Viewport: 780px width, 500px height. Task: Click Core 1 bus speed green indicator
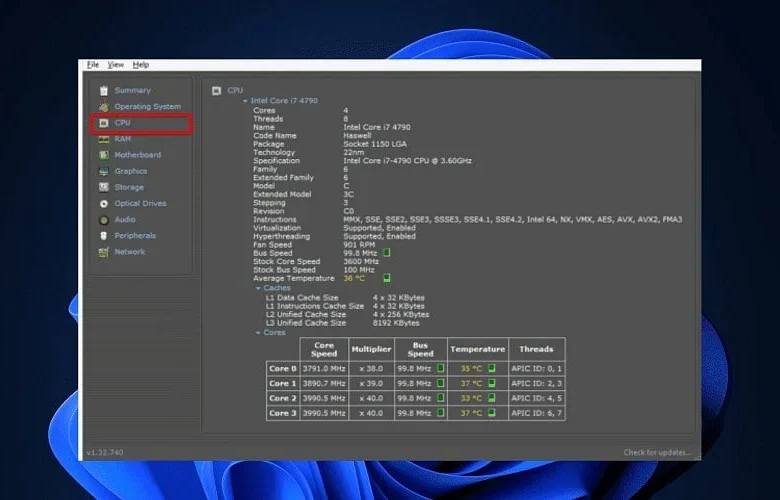(440, 383)
